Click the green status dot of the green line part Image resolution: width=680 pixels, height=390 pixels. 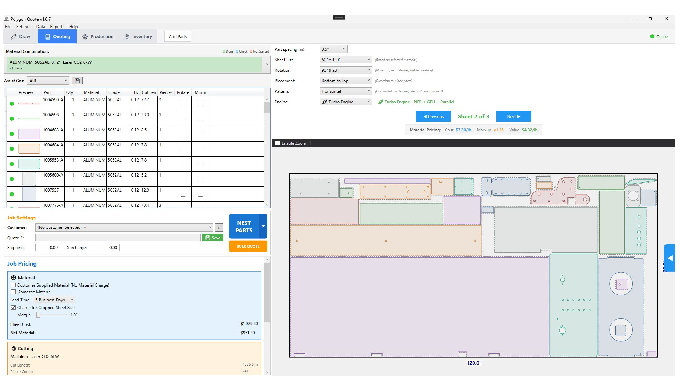[x=12, y=118]
